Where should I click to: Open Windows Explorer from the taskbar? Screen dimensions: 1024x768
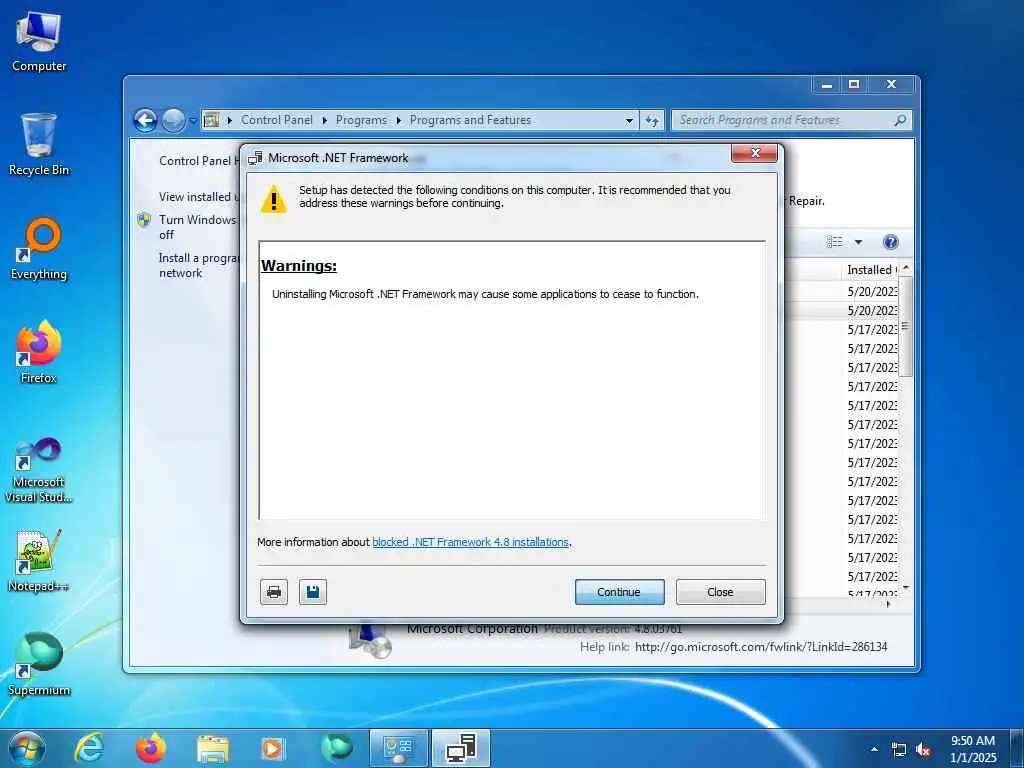point(213,748)
